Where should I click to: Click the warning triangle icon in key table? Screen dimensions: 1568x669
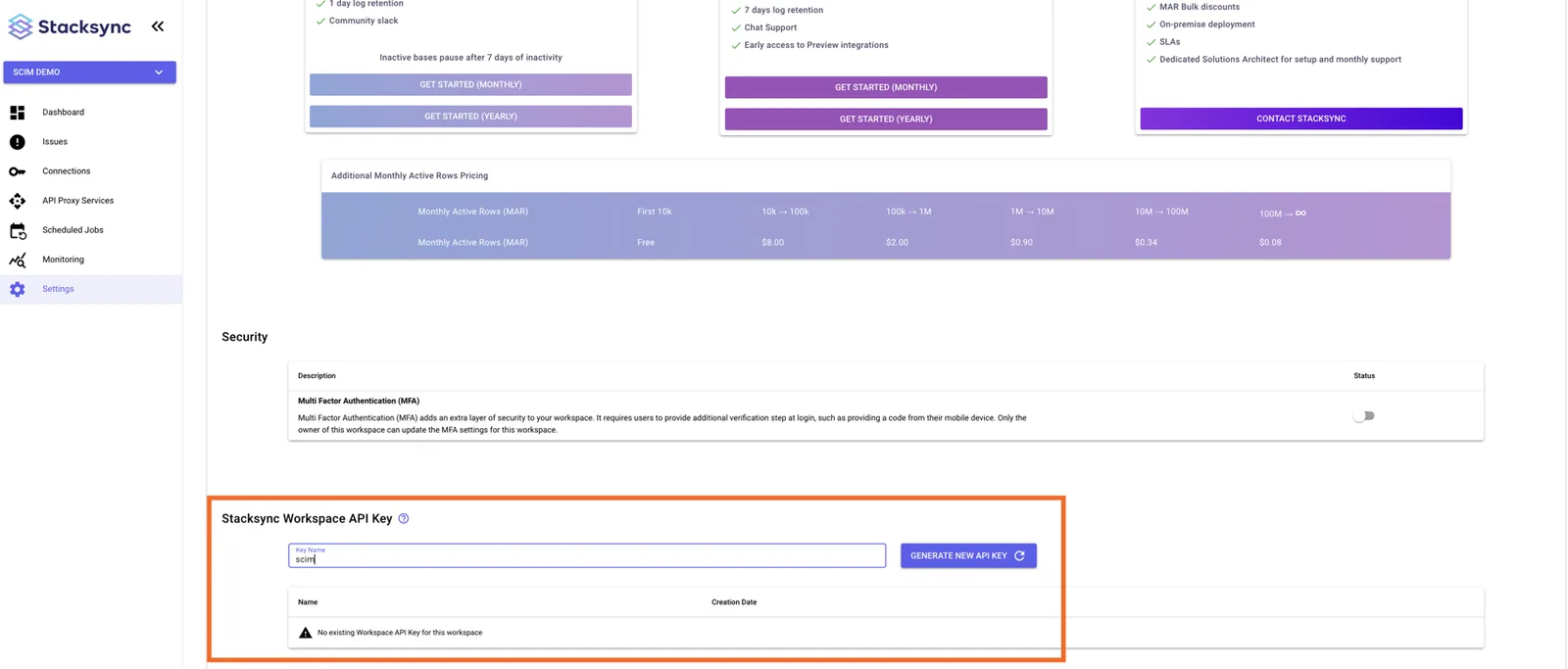[306, 633]
